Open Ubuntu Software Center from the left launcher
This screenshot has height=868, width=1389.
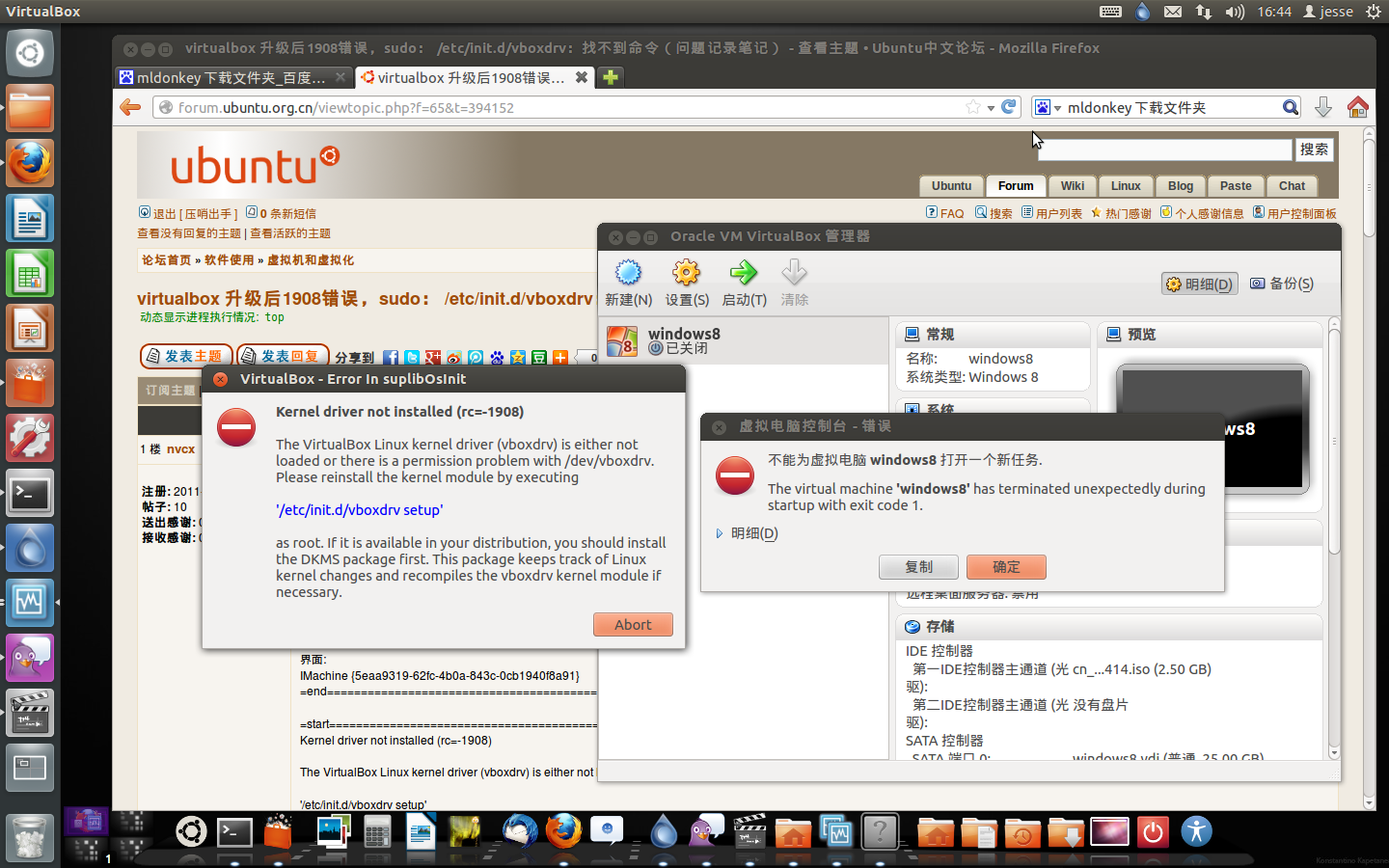[x=30, y=384]
